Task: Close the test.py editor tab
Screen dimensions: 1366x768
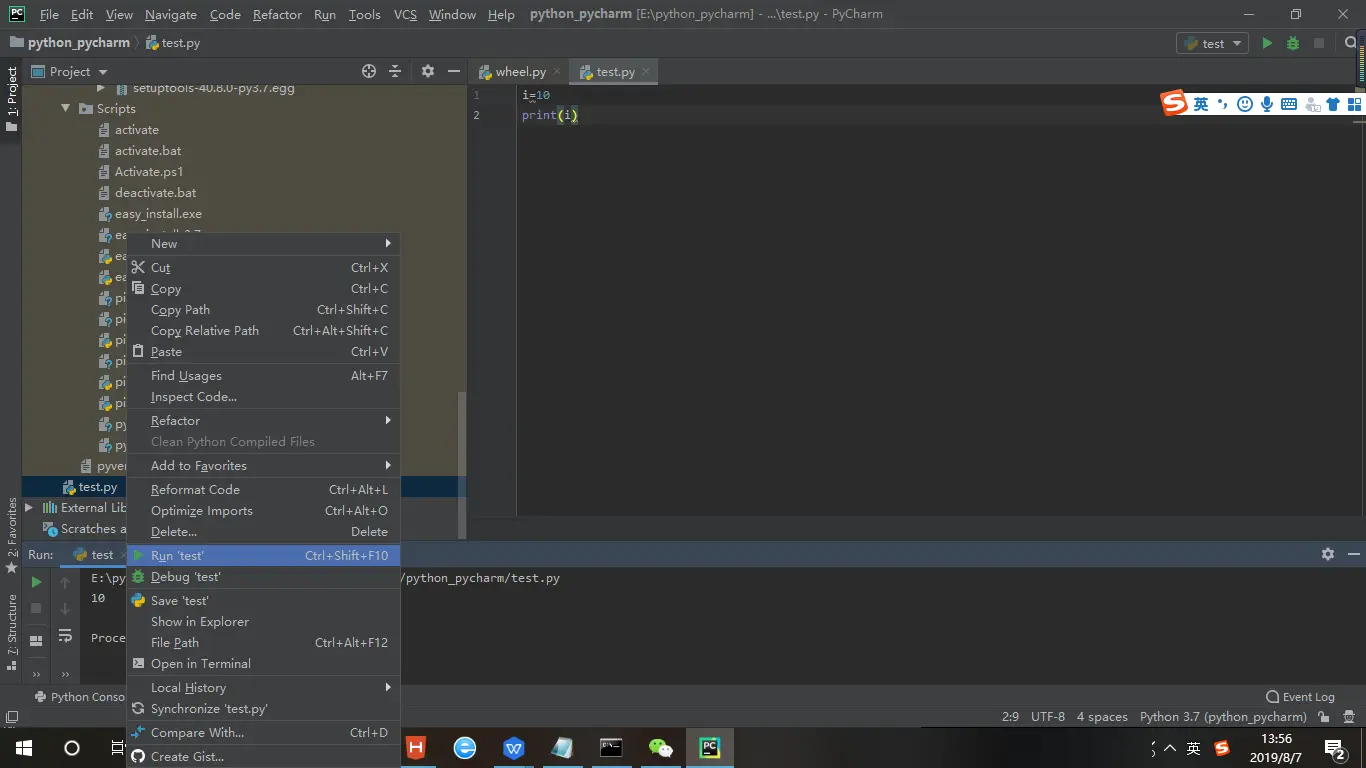Action: click(x=646, y=71)
